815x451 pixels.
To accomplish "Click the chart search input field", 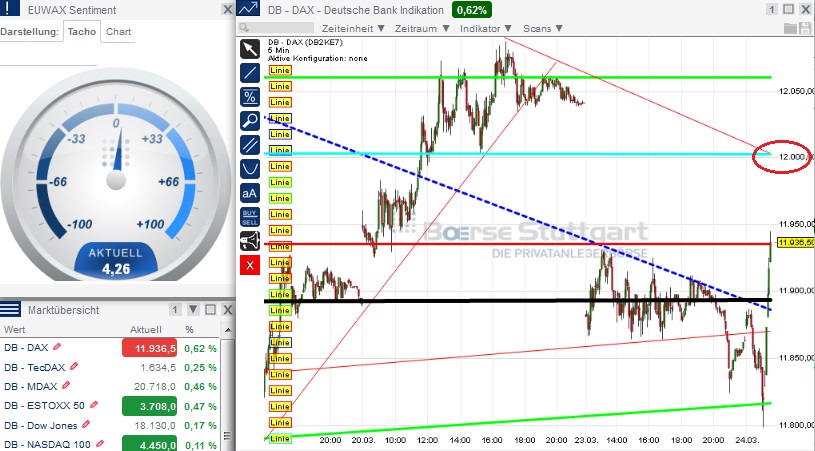I will 277,28.
